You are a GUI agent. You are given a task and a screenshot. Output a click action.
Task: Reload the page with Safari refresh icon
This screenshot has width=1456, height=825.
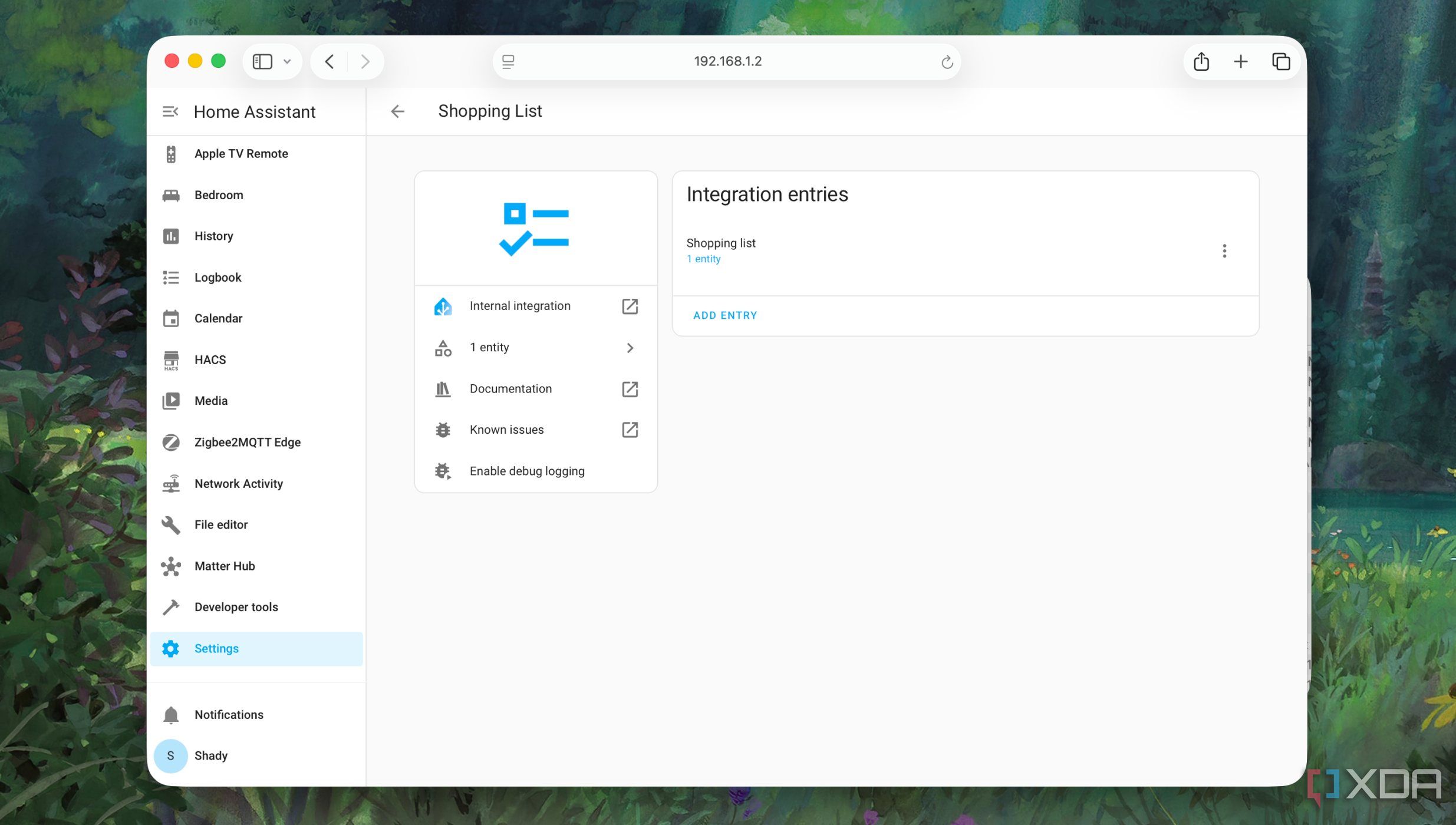coord(947,62)
